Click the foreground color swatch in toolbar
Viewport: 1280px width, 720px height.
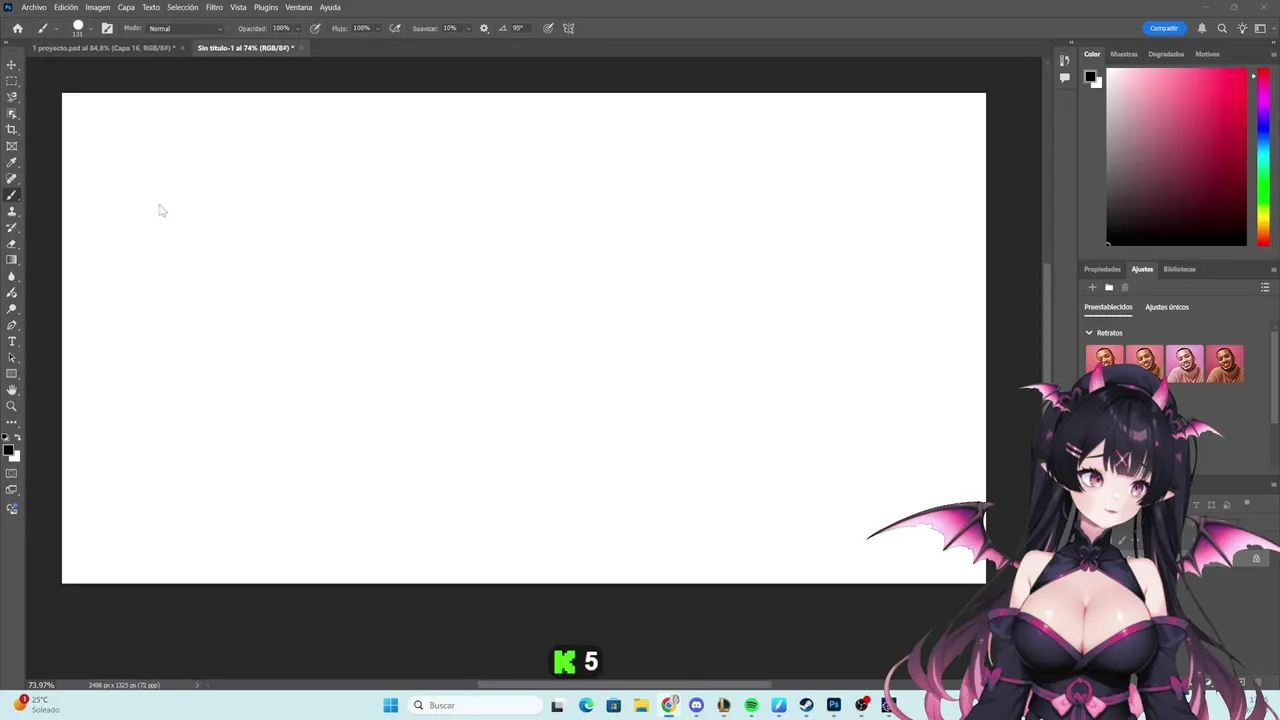[x=8, y=451]
